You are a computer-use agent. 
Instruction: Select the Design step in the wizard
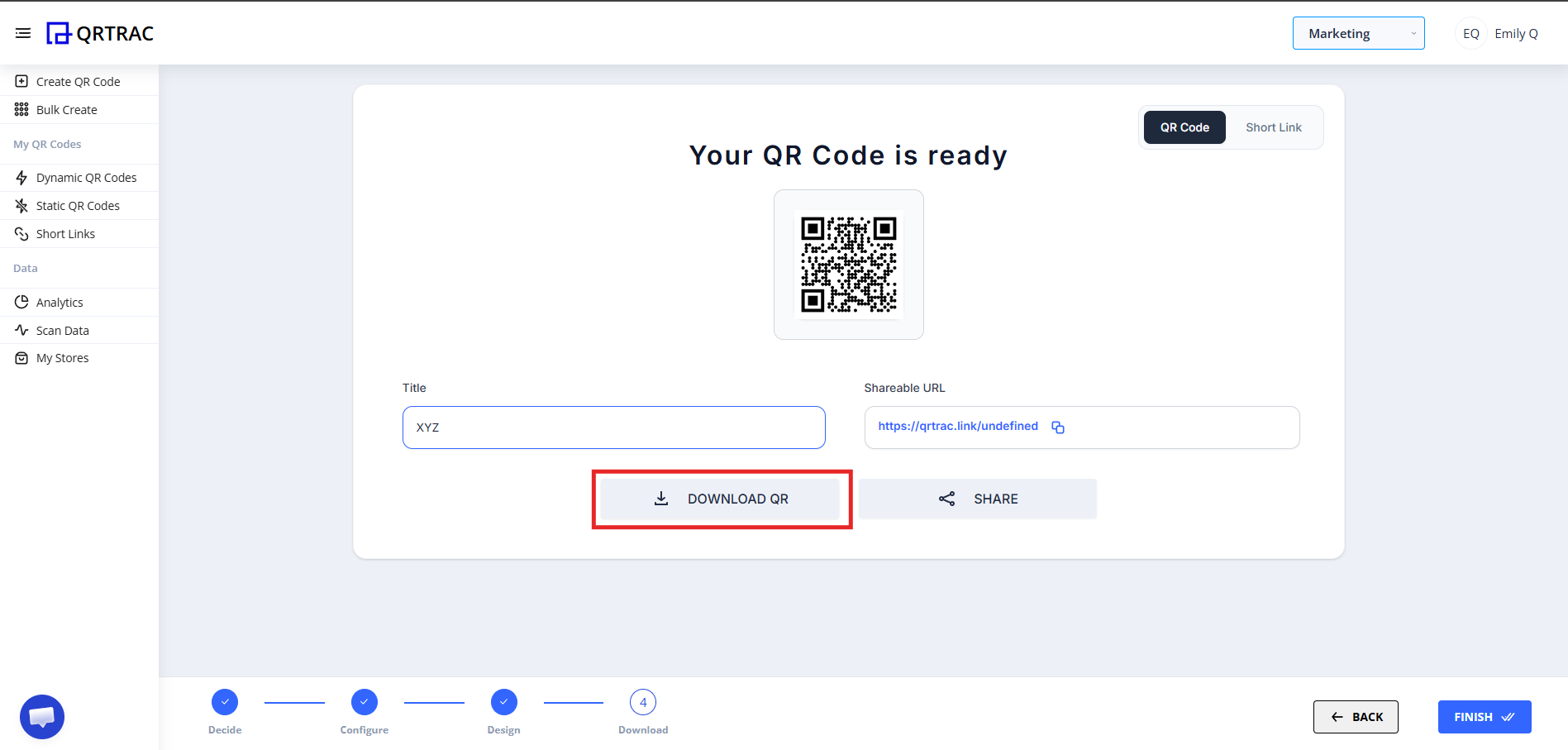(x=503, y=701)
